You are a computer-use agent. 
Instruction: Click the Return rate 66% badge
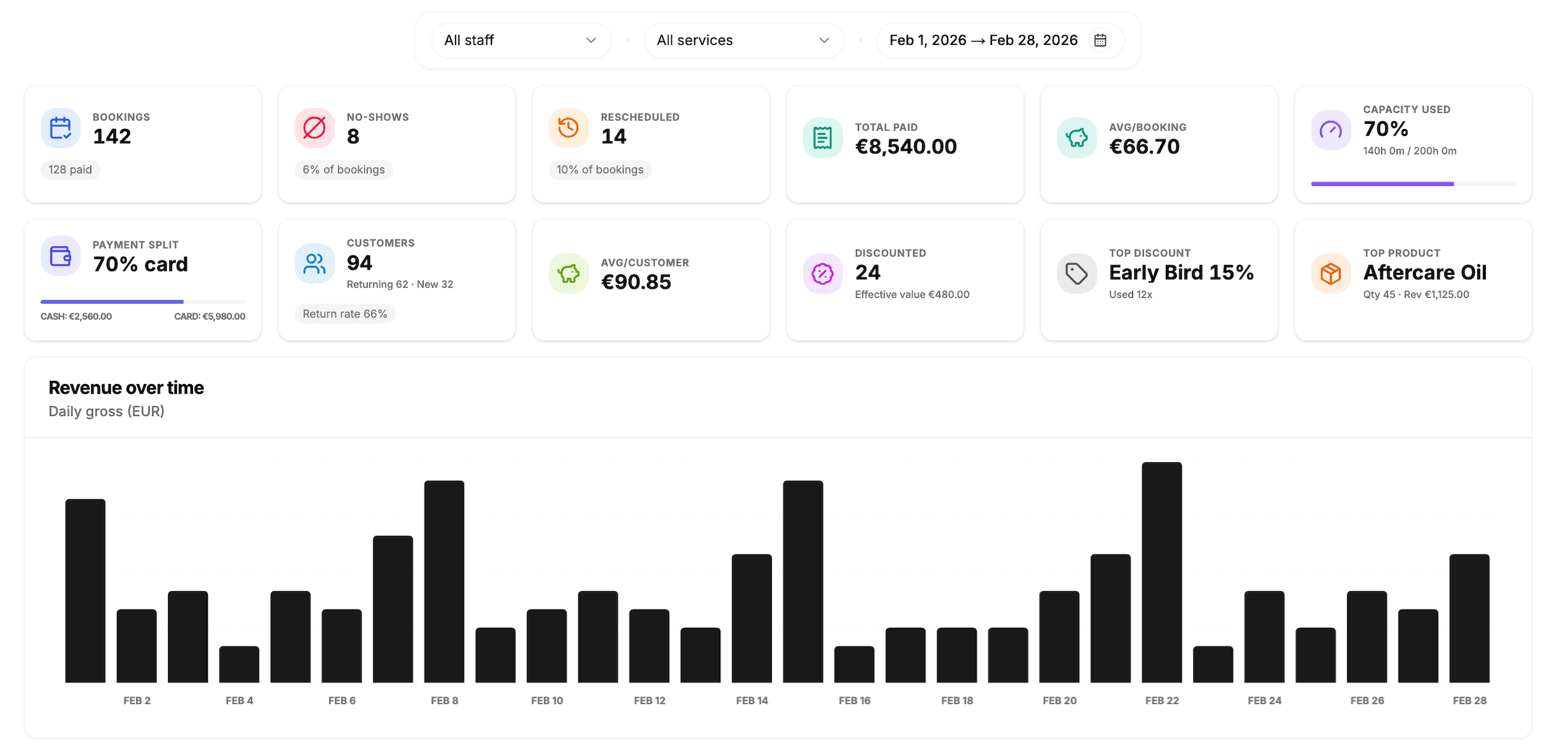(345, 313)
